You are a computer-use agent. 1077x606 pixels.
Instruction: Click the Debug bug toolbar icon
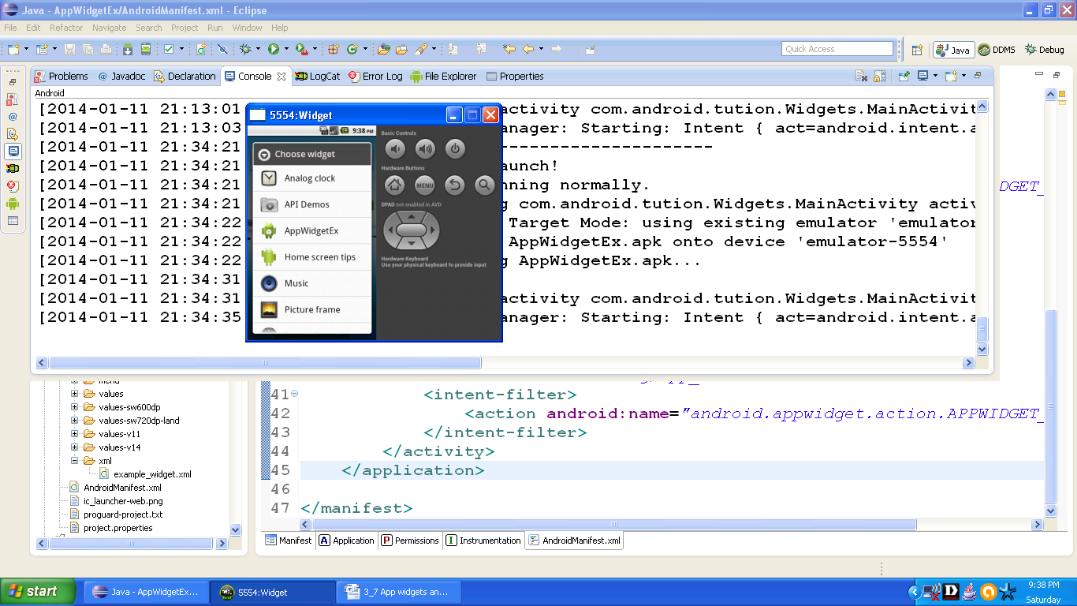245,49
